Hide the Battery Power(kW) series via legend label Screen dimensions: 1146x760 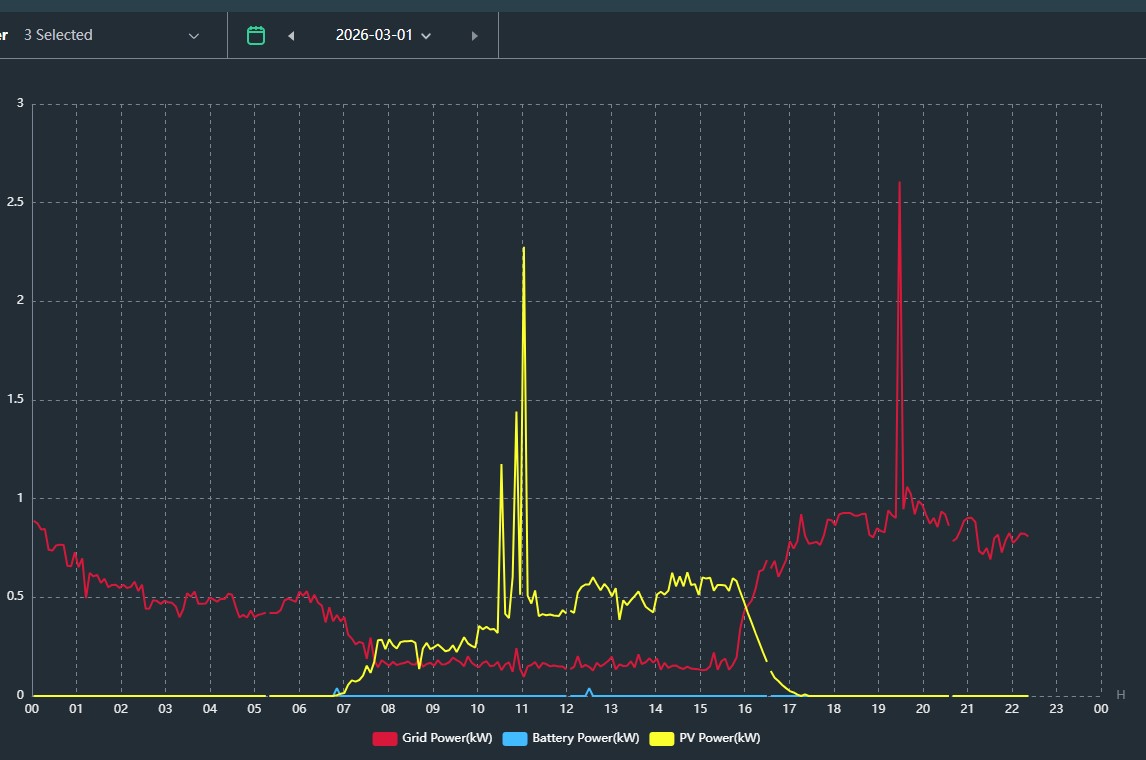(585, 739)
